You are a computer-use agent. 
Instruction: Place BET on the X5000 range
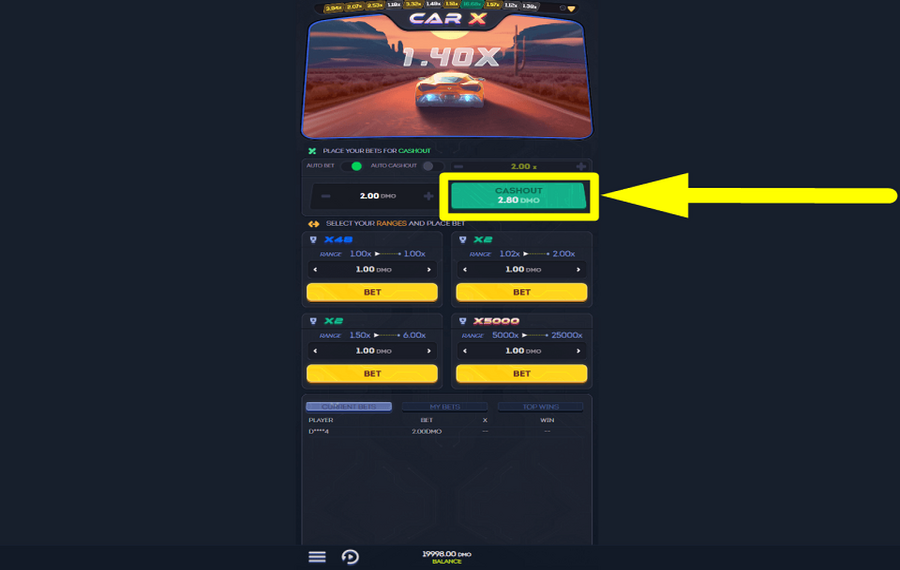(521, 374)
